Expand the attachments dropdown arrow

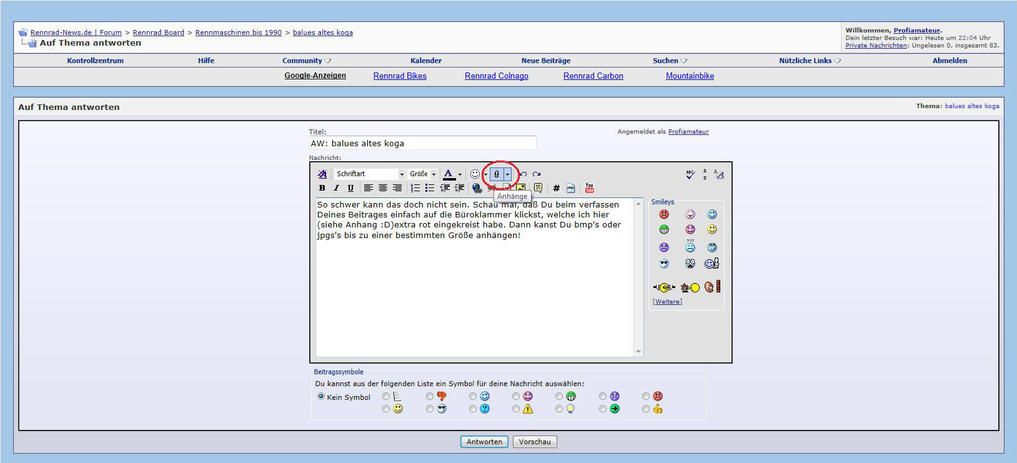click(508, 174)
